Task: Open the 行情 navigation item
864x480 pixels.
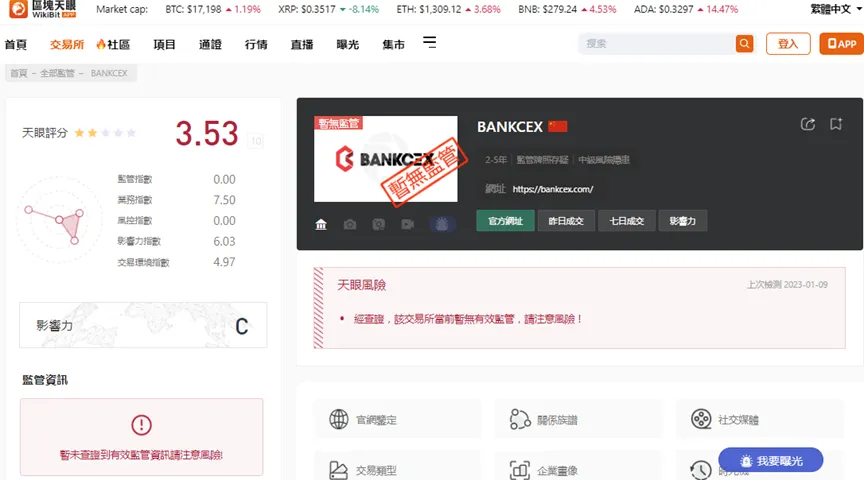Action: pyautogui.click(x=256, y=45)
